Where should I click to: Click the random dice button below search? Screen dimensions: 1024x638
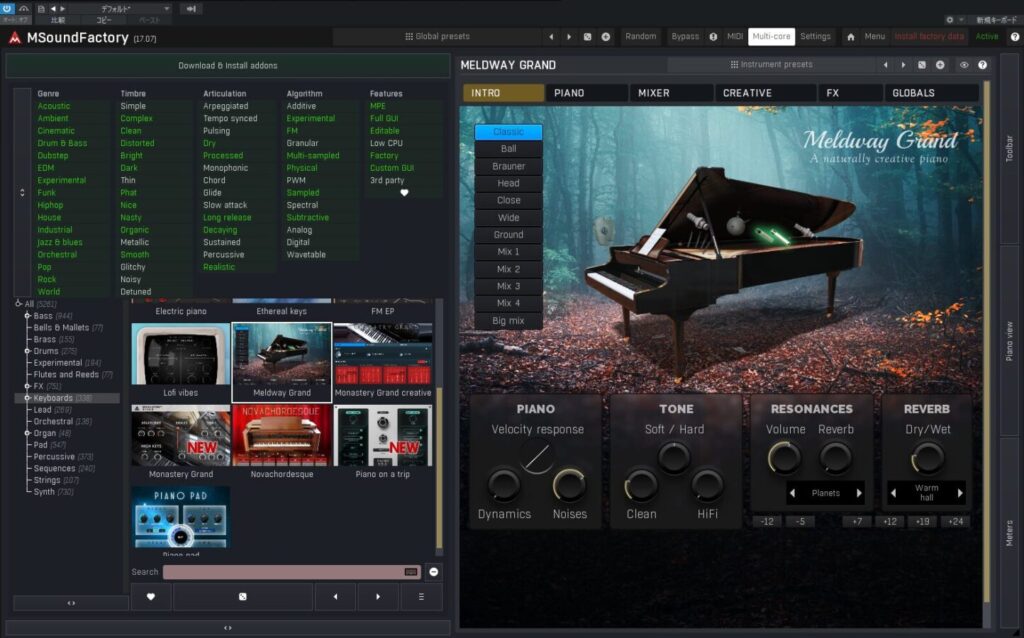coord(242,597)
